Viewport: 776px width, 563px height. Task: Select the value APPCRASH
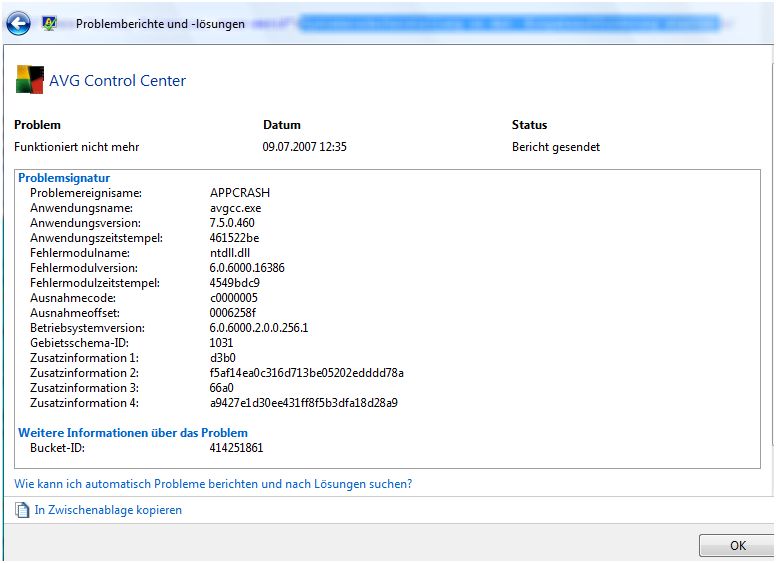pyautogui.click(x=240, y=193)
